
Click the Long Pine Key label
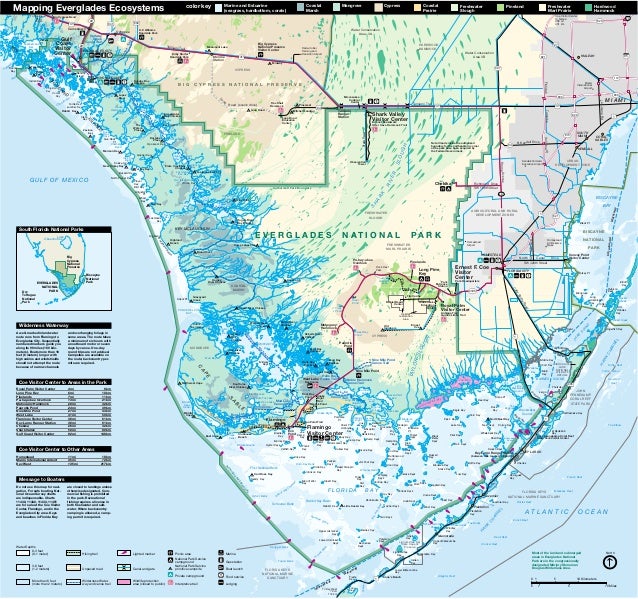click(429, 271)
